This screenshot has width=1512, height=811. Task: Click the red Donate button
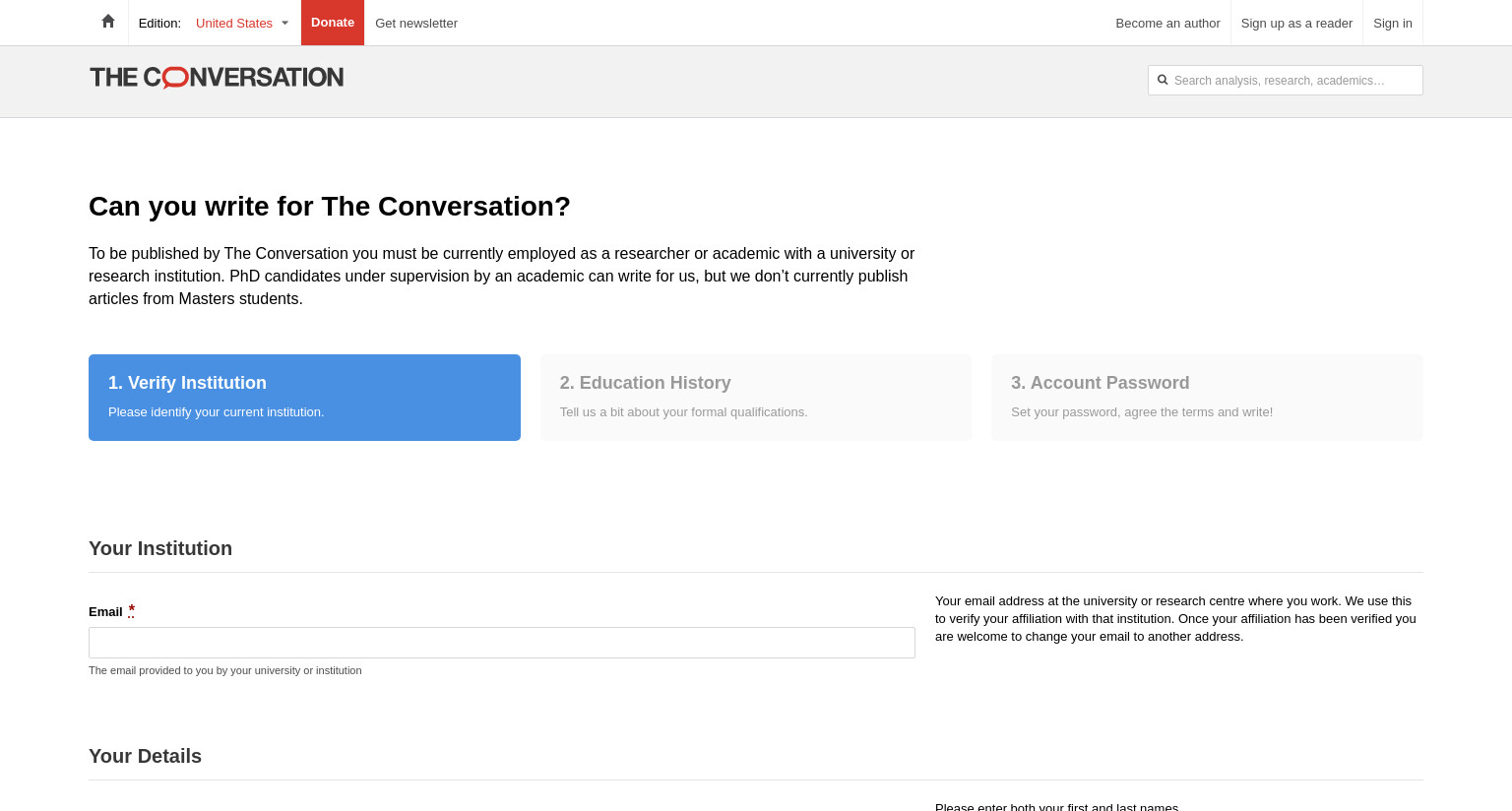(333, 23)
